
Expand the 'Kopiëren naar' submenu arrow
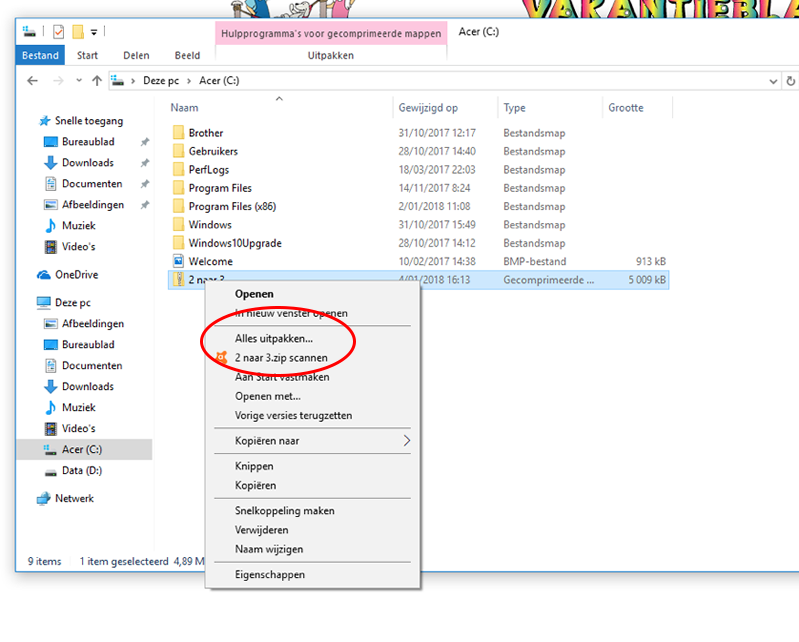tap(406, 441)
